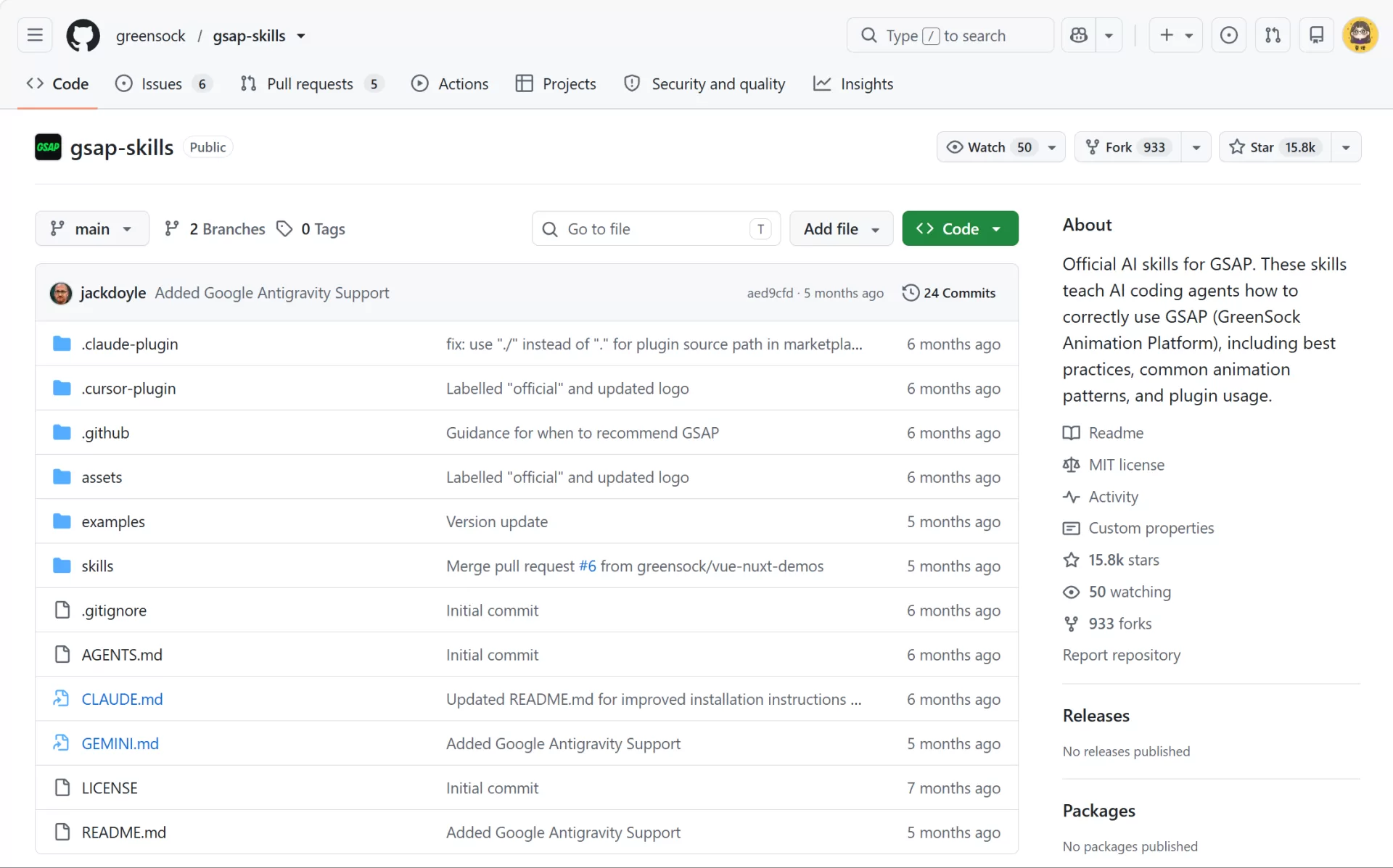Viewport: 1393px width, 868px height.
Task: Expand the Fork options arrow
Action: [x=1196, y=147]
